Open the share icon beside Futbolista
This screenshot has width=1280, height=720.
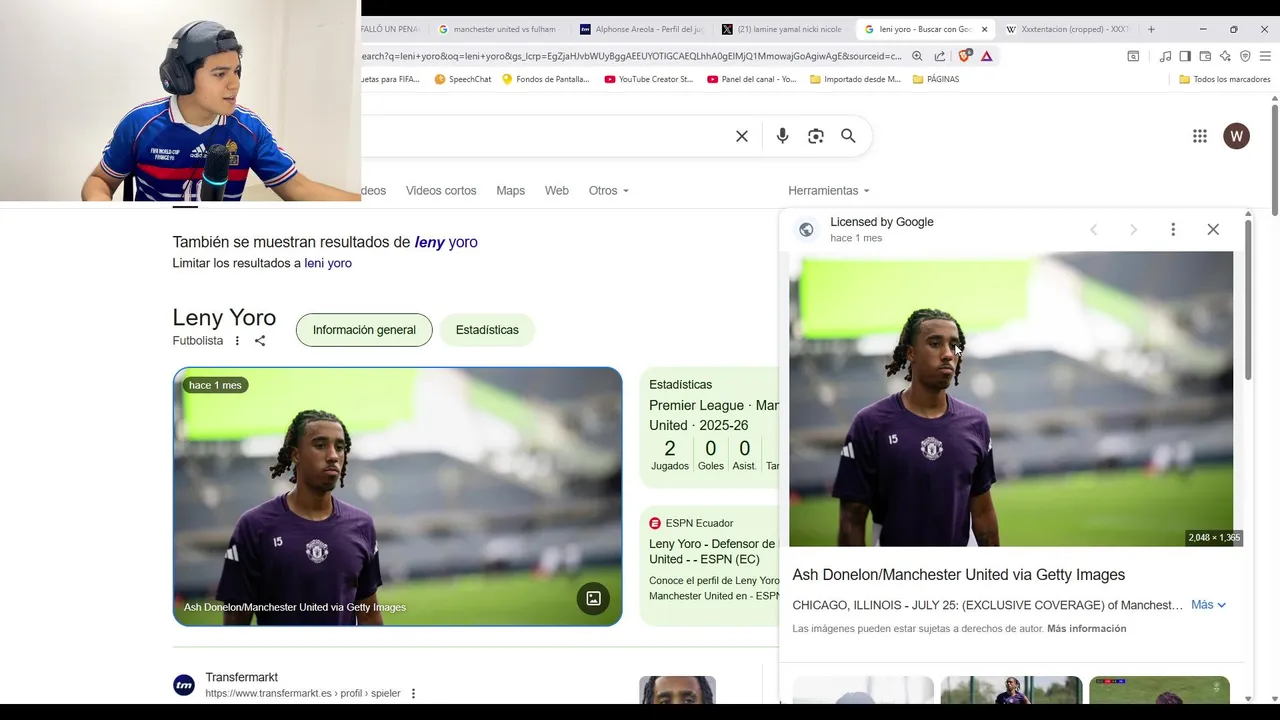[x=260, y=341]
